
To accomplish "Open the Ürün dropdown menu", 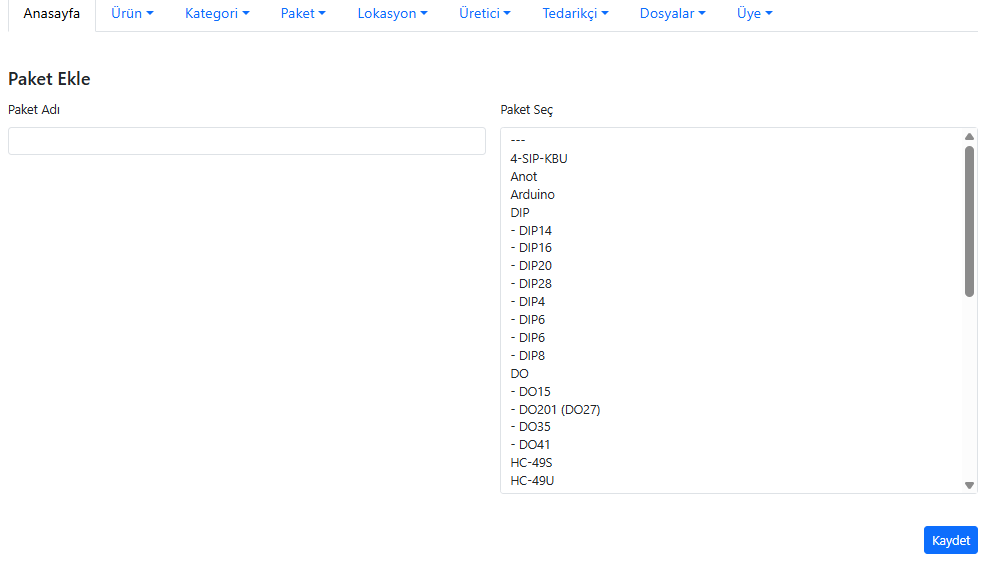I will coord(132,14).
